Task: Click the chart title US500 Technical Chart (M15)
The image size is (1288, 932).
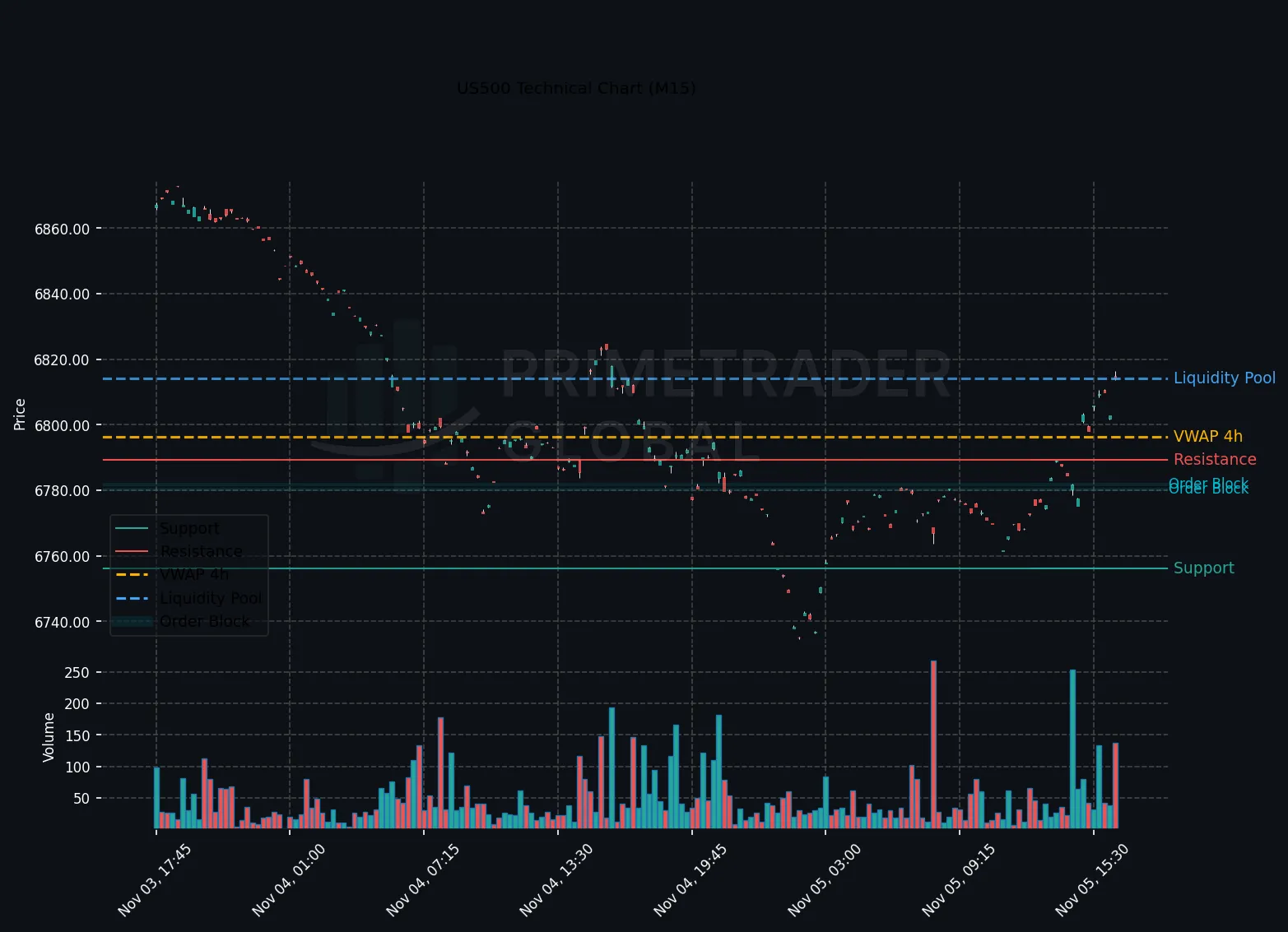Action: [x=576, y=88]
